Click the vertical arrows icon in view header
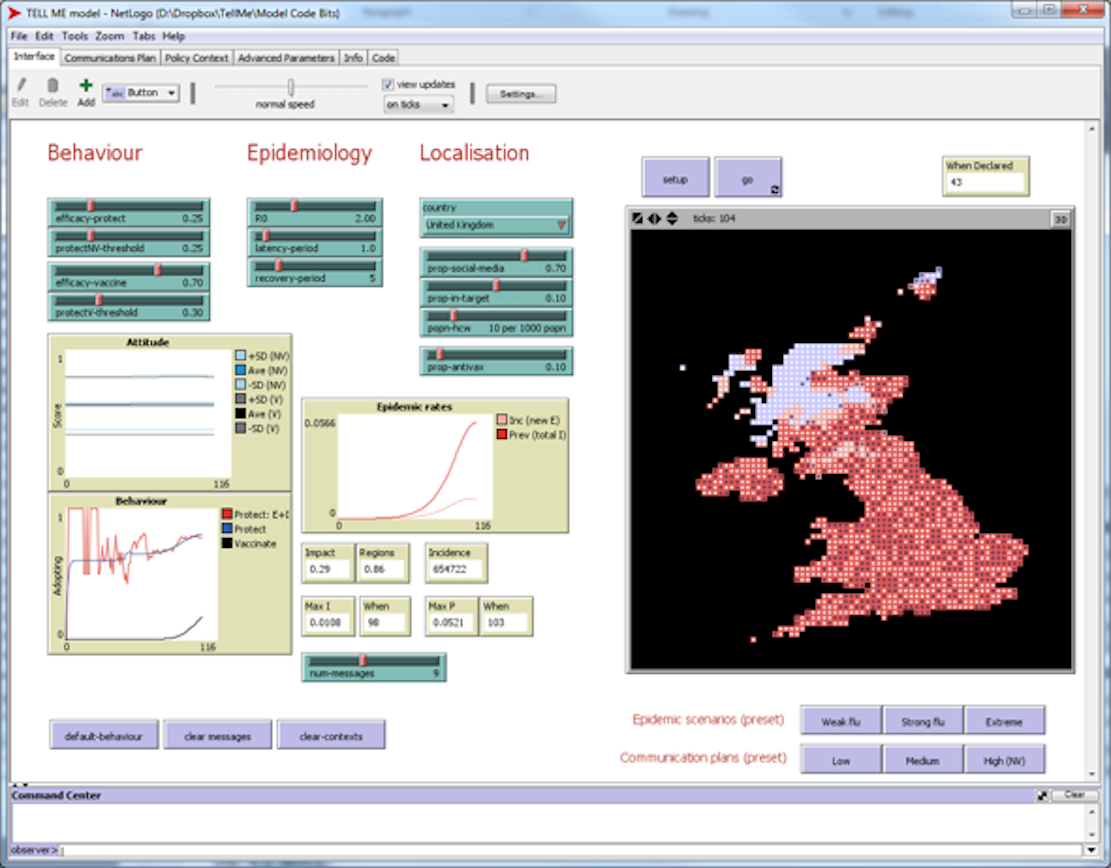The width and height of the screenshot is (1111, 868). tap(671, 219)
